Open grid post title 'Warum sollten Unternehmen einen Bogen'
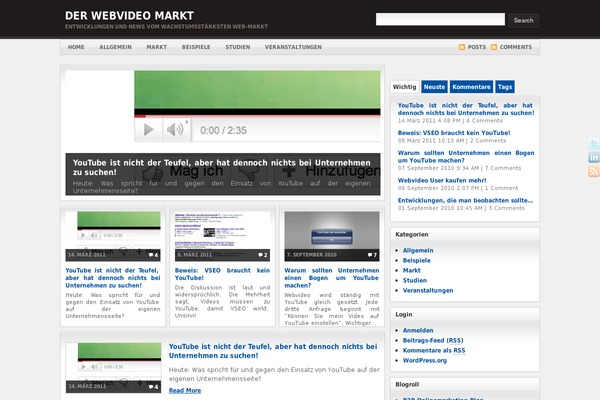The image size is (600, 400). tap(332, 278)
